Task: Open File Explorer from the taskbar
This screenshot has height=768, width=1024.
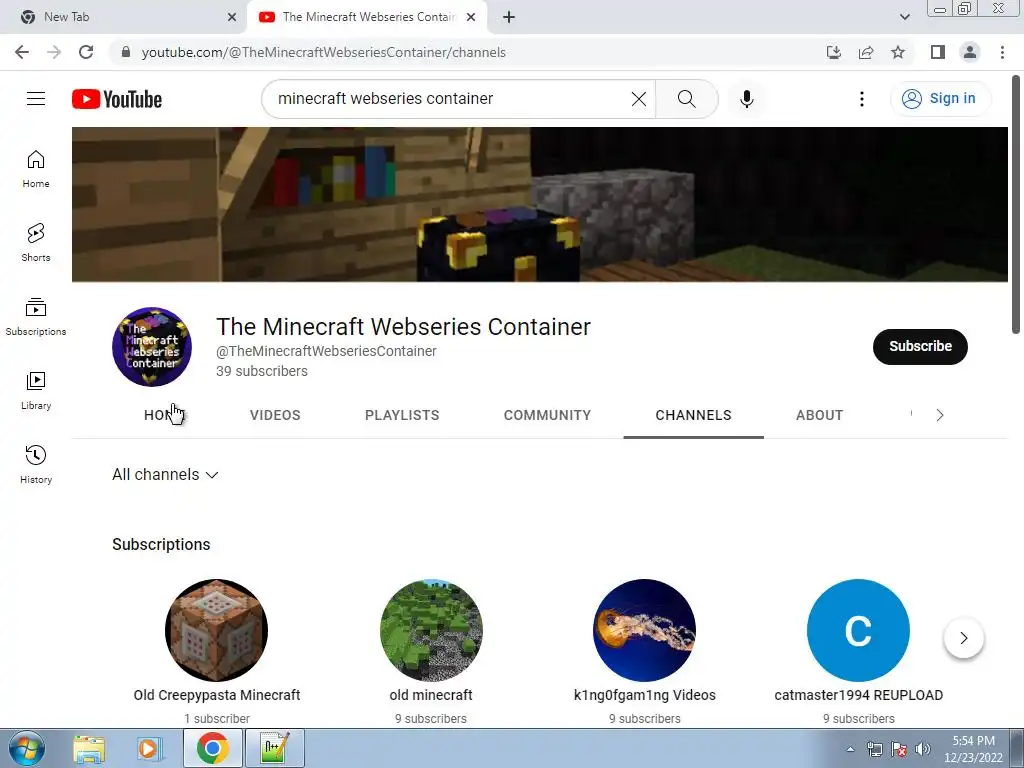Action: click(89, 748)
